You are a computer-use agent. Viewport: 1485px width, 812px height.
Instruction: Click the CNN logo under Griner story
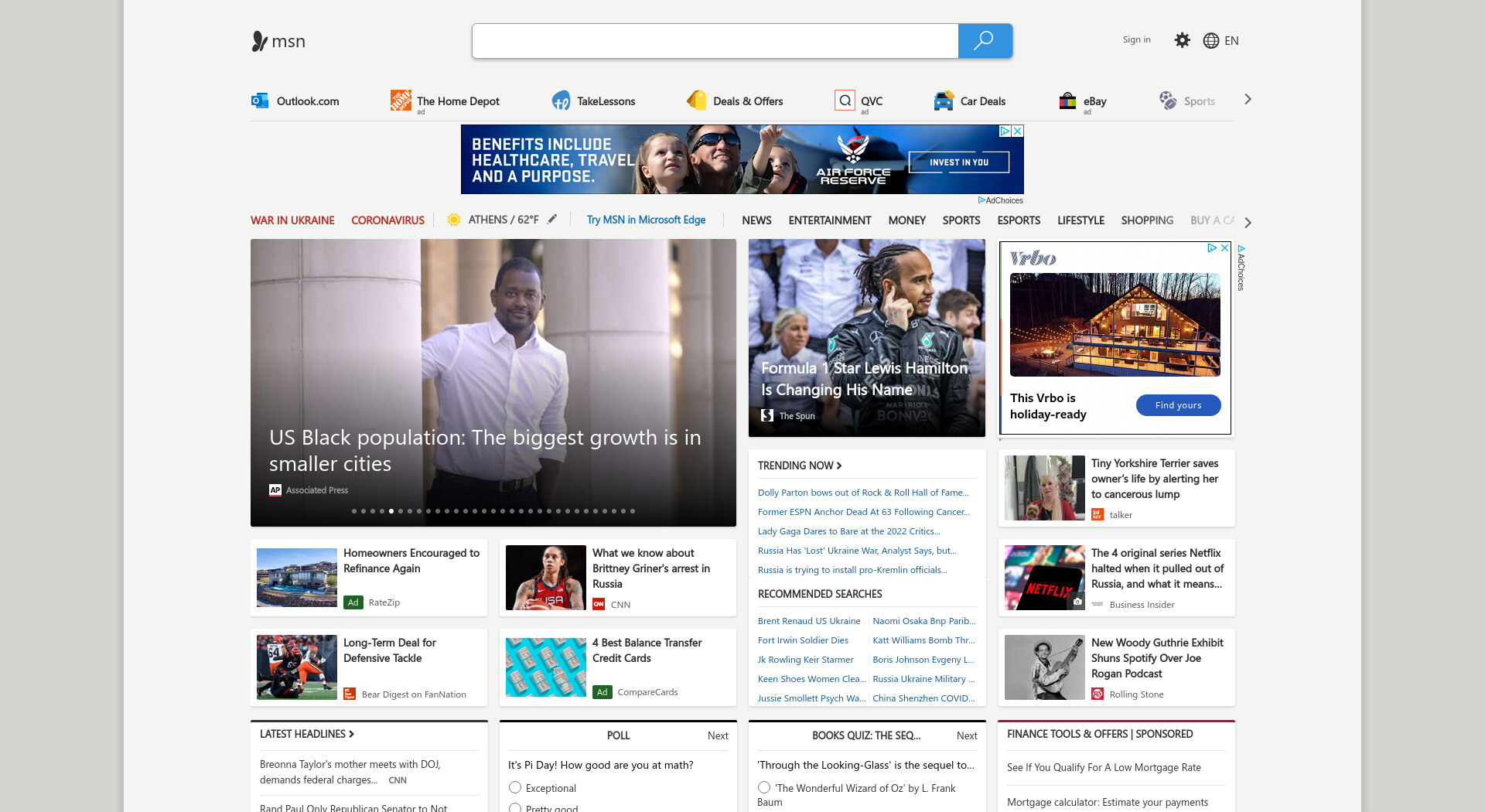[599, 605]
